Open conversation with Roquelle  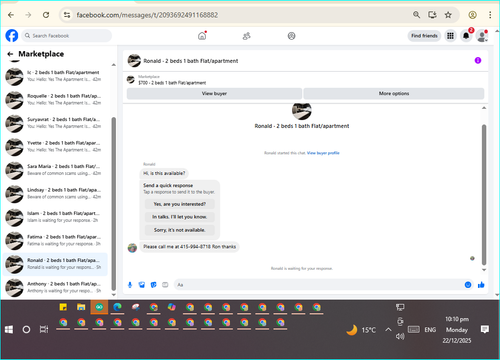pos(55,99)
